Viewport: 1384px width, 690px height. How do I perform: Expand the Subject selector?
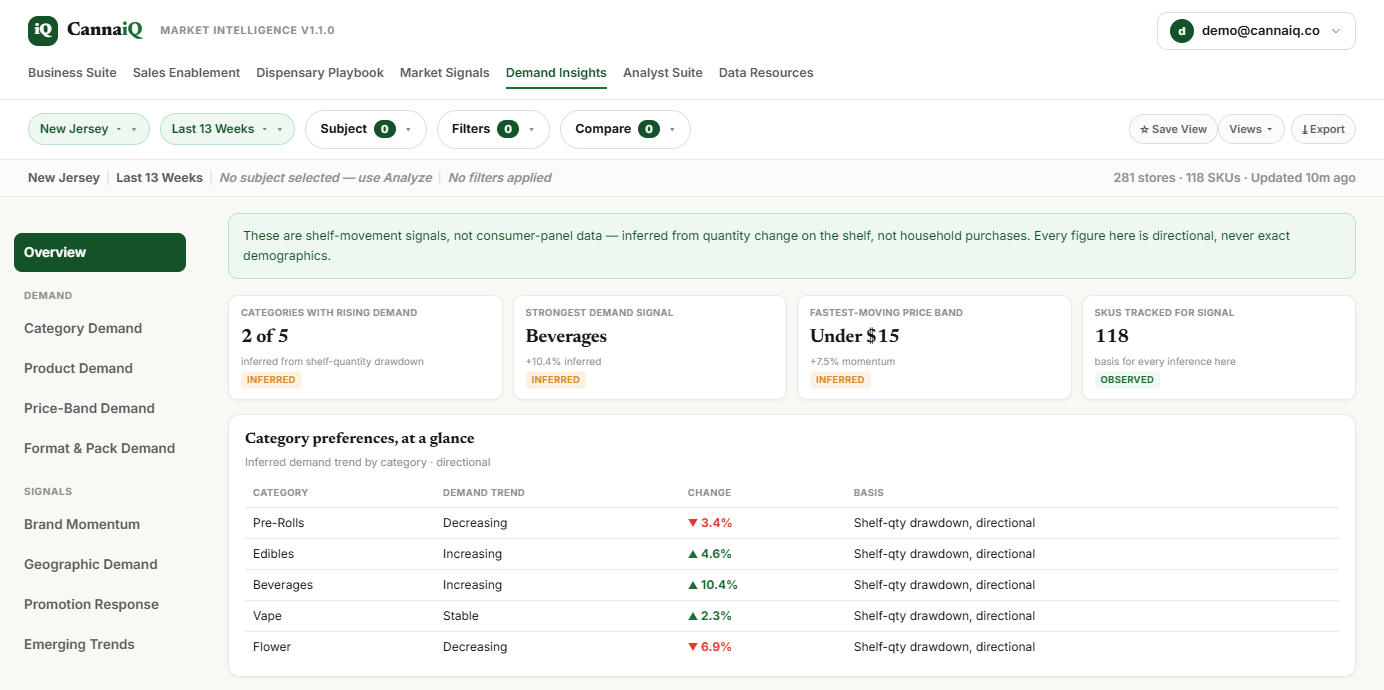(x=366, y=129)
